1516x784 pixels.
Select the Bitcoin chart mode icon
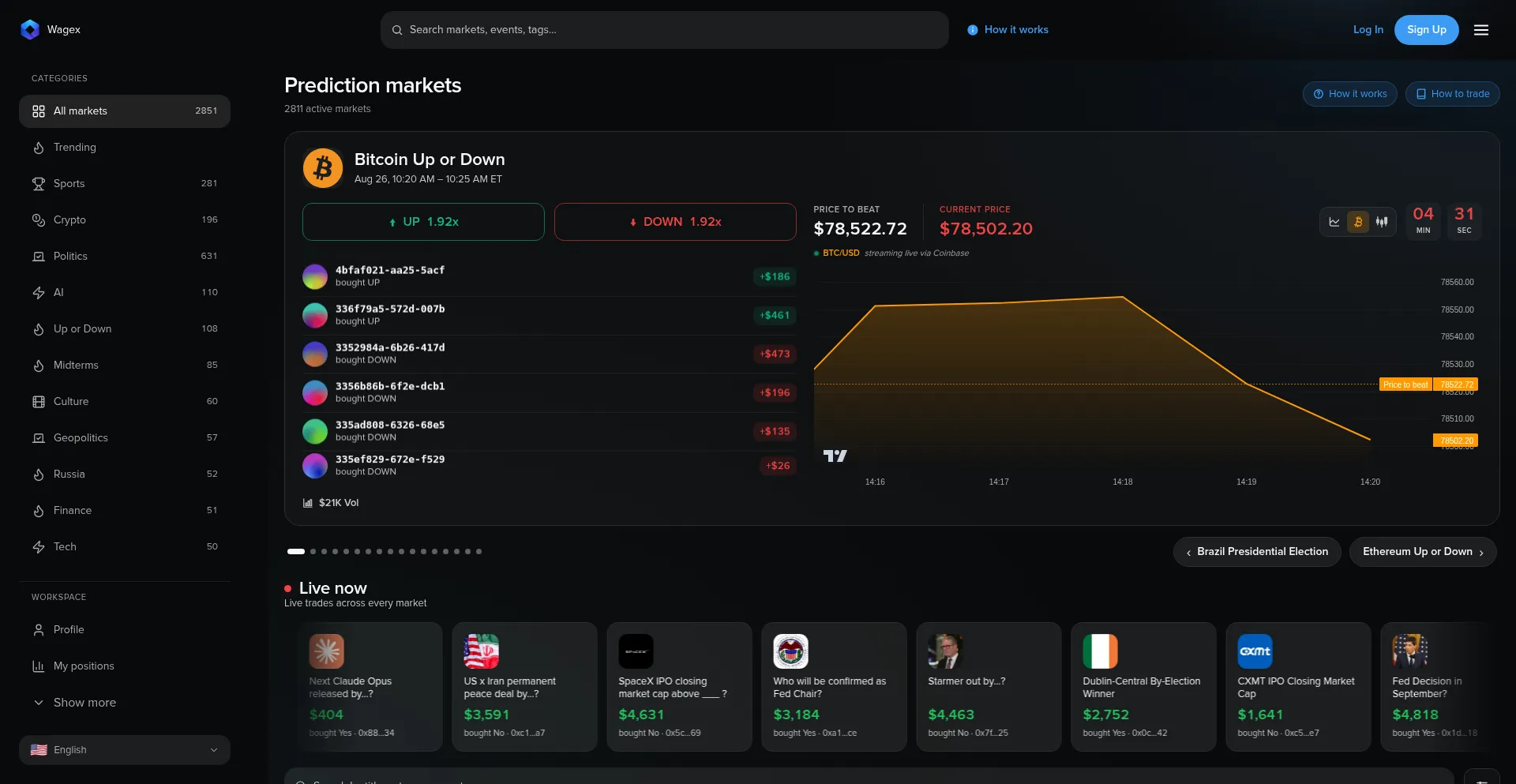tap(1358, 222)
